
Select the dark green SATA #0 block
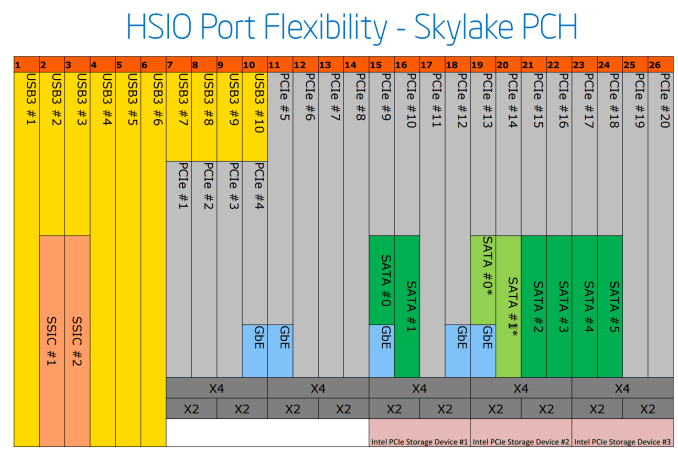tap(382, 280)
